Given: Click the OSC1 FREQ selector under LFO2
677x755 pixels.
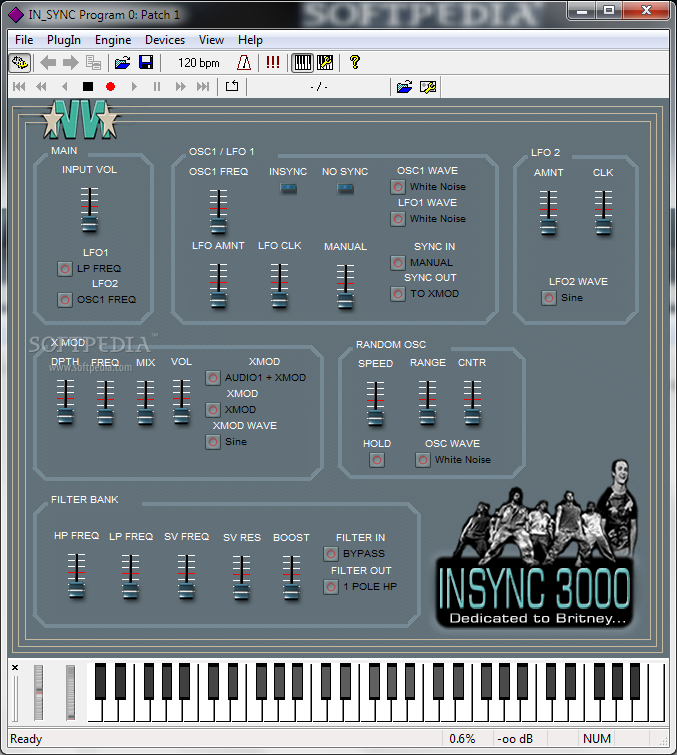Looking at the screenshot, I should [x=65, y=299].
